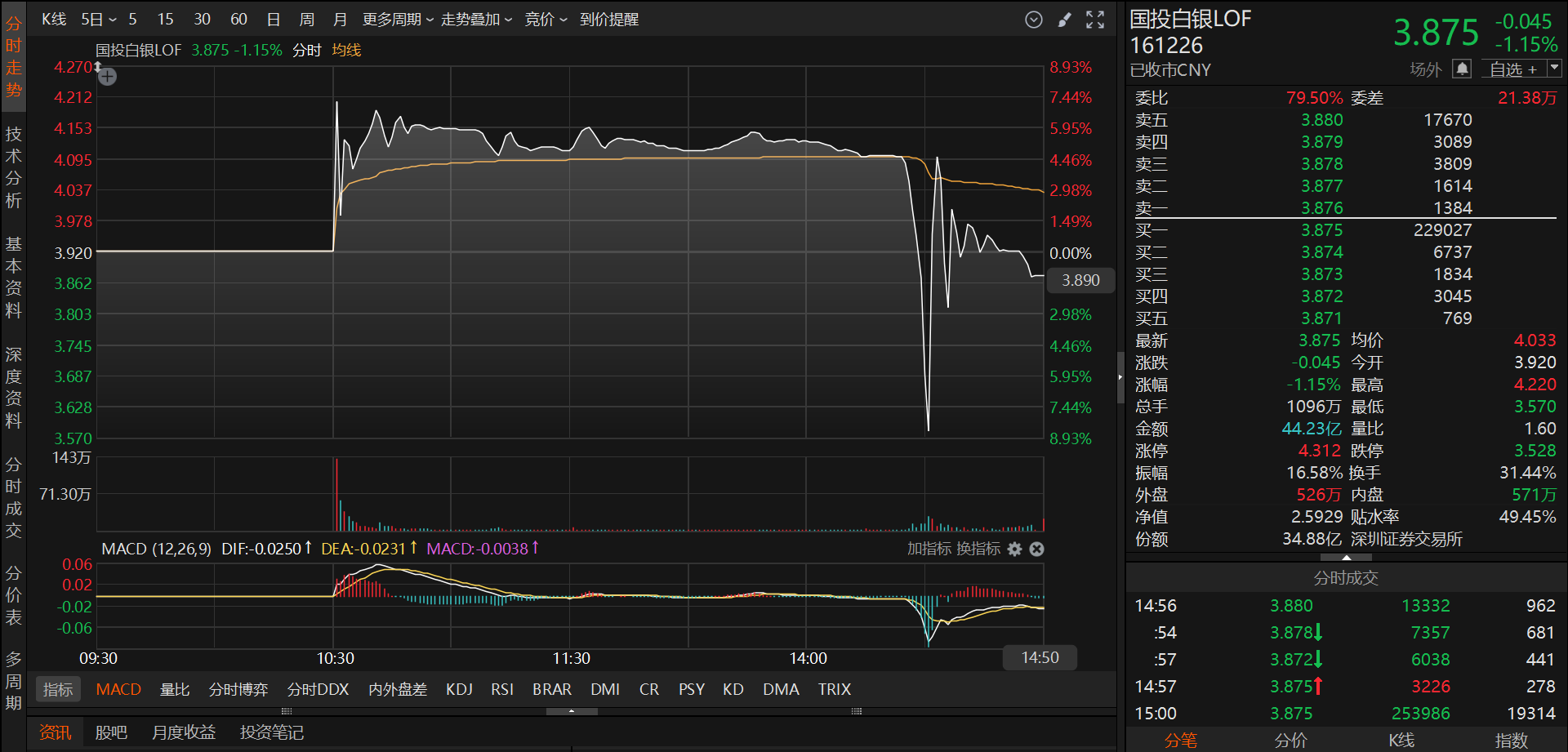Screen dimensions: 1568x752
Task: Switch to the 月 monthly period
Action: [341, 20]
